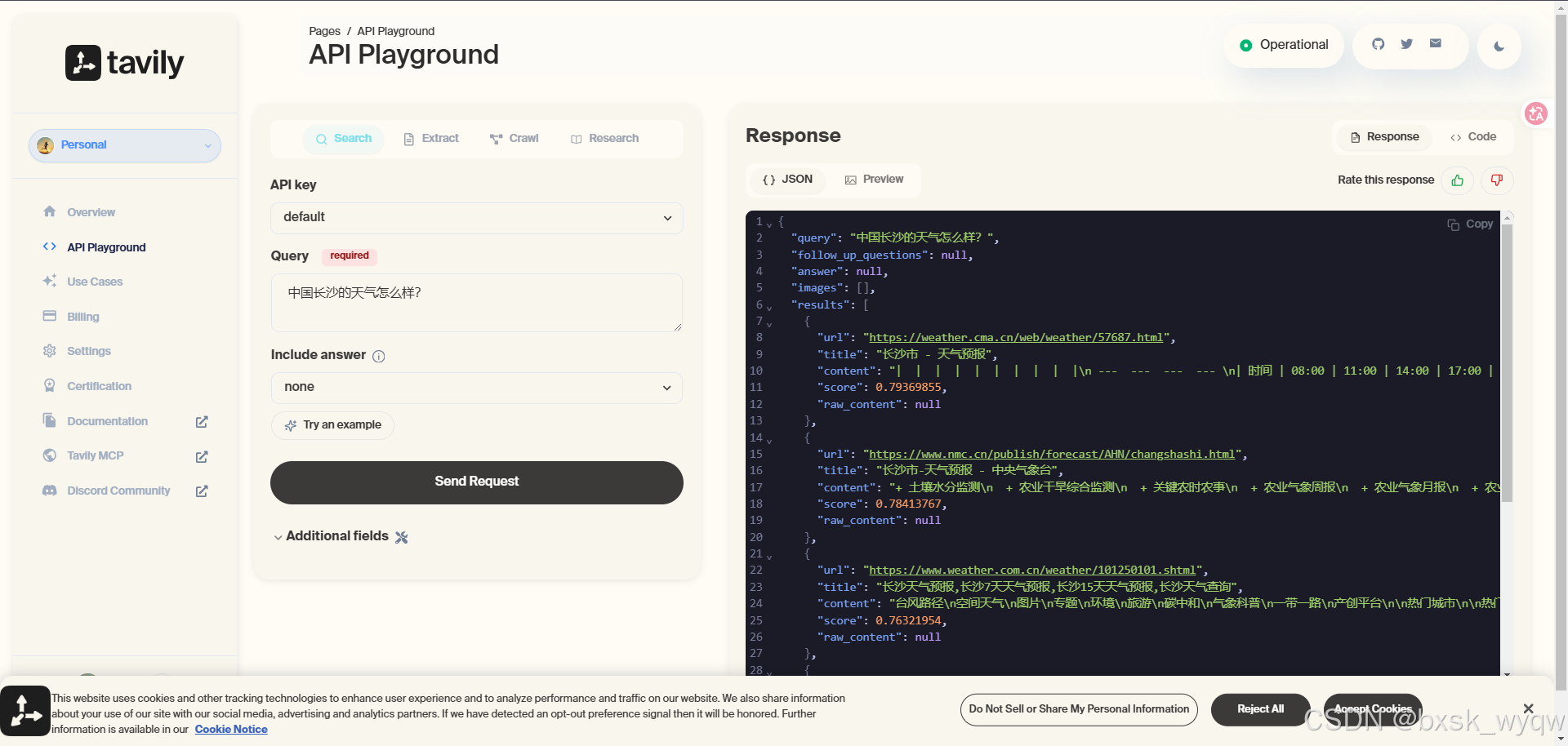This screenshot has height=746, width=1568.
Task: Click the Settings gear icon
Action: [x=50, y=351]
